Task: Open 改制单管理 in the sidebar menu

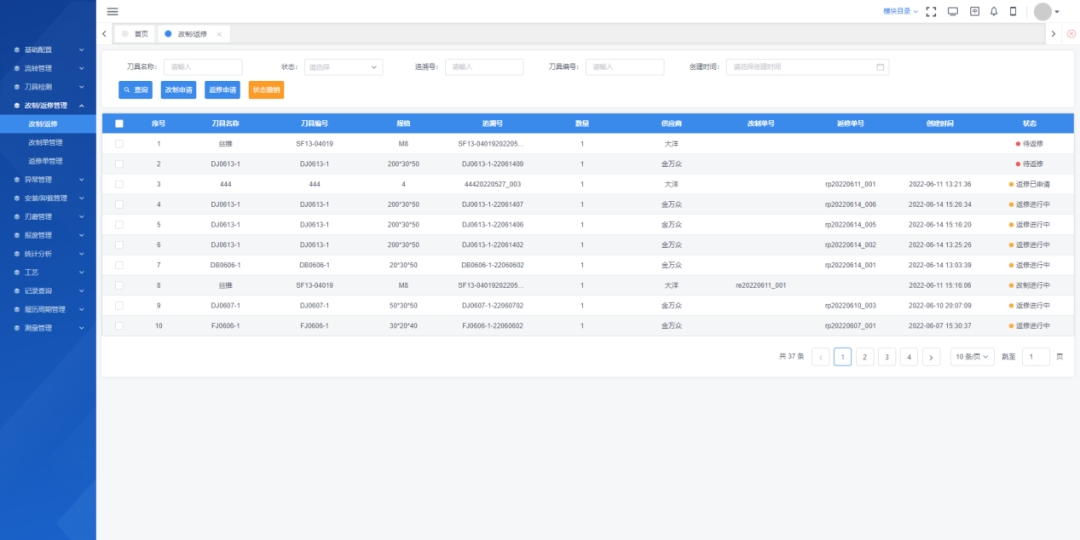Action: [45, 142]
